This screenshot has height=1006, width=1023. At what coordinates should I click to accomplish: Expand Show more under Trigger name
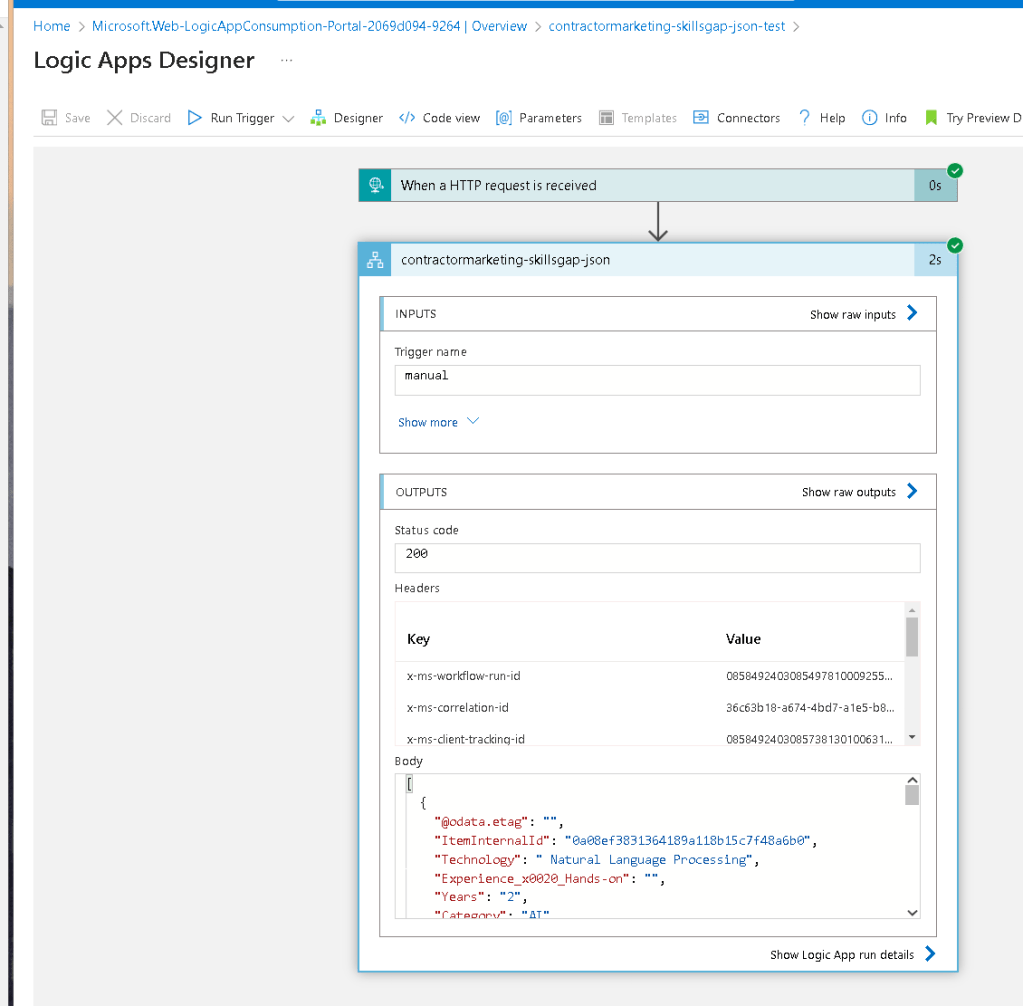tap(438, 422)
